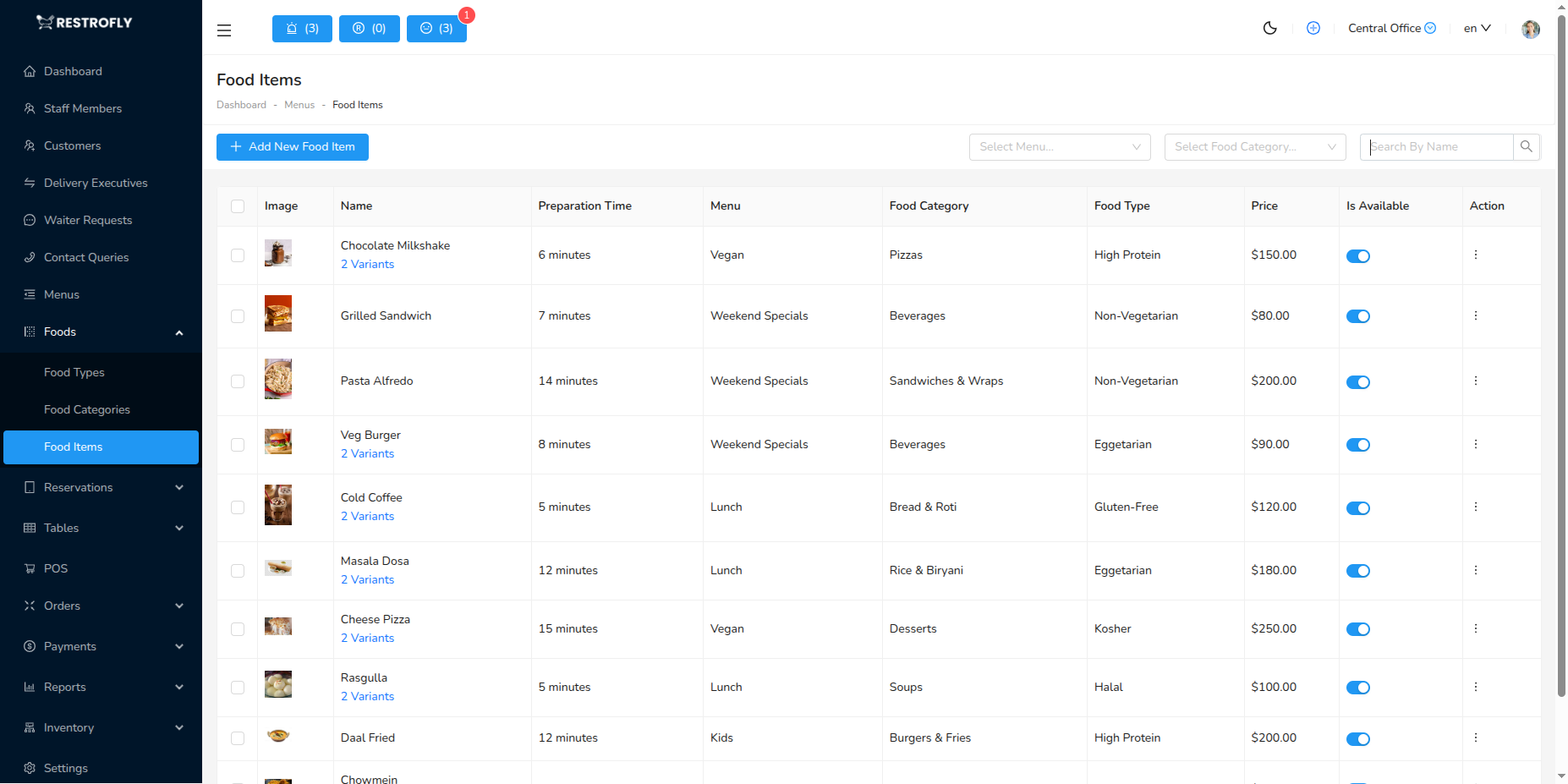
Task: Open the 2 Variants link for Veg Burger
Action: coord(367,453)
